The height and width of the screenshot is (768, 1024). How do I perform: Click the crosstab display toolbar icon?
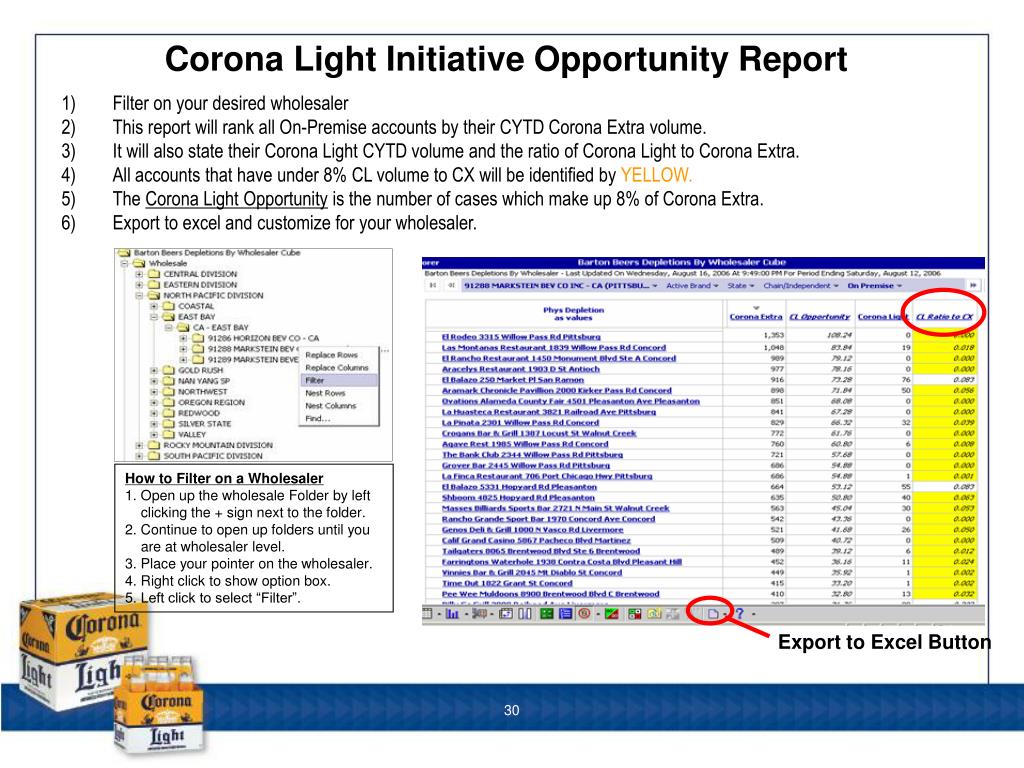tap(427, 613)
